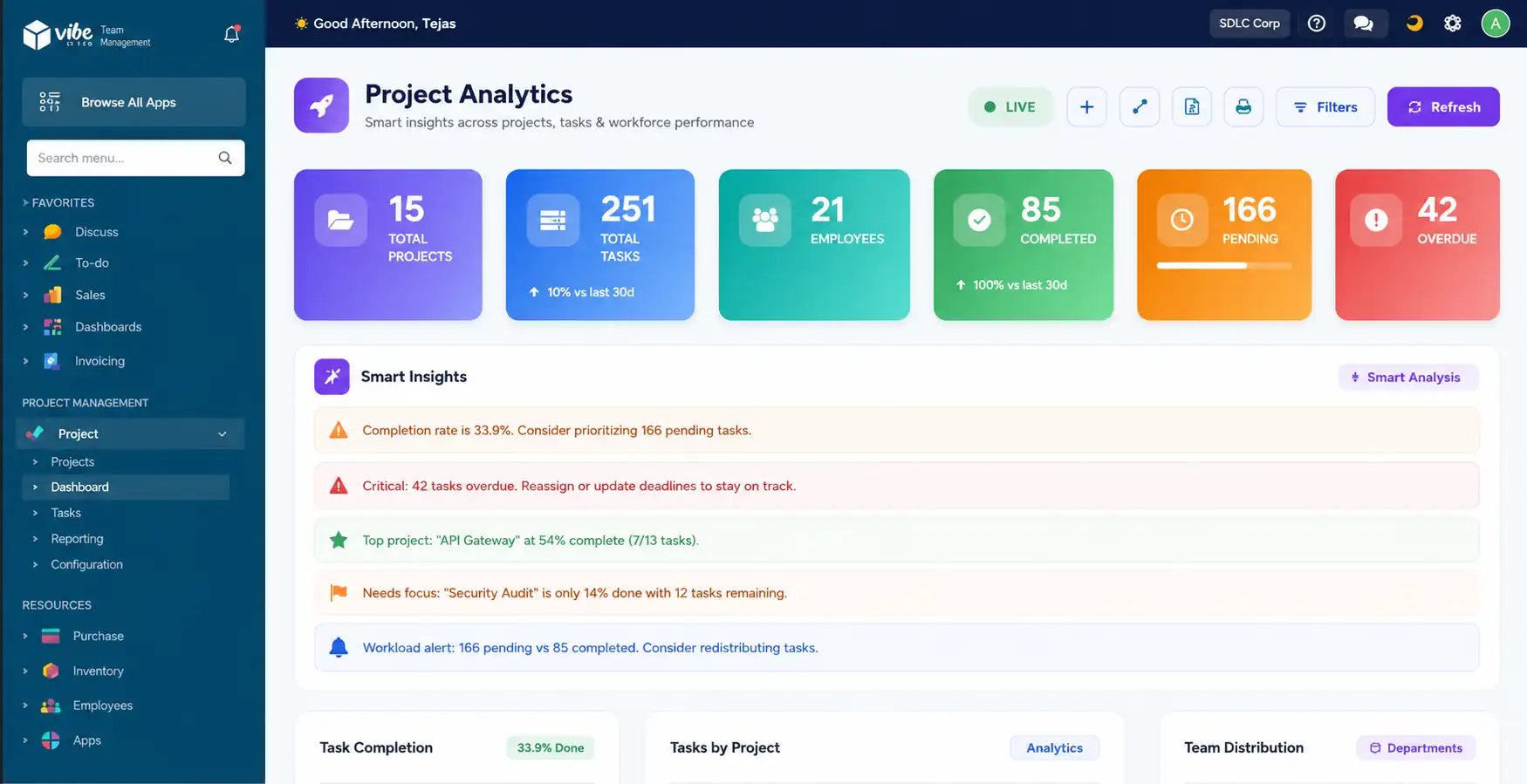
Task: Expand the Discuss item arrow
Action: point(25,232)
